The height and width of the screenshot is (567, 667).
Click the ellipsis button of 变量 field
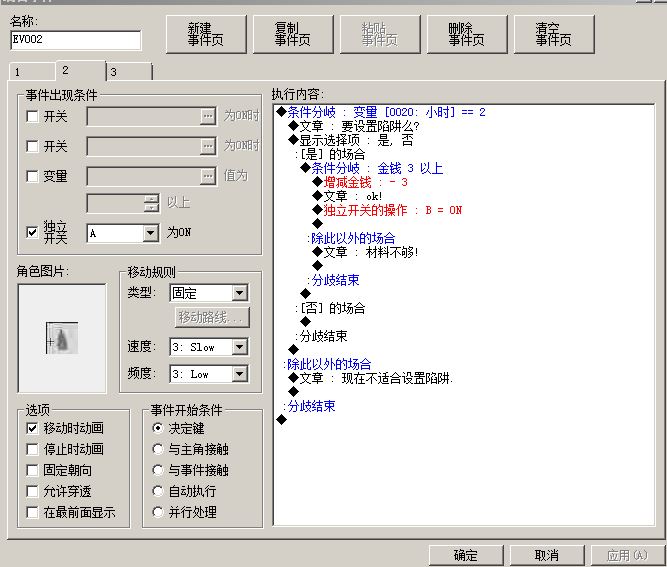[208, 176]
